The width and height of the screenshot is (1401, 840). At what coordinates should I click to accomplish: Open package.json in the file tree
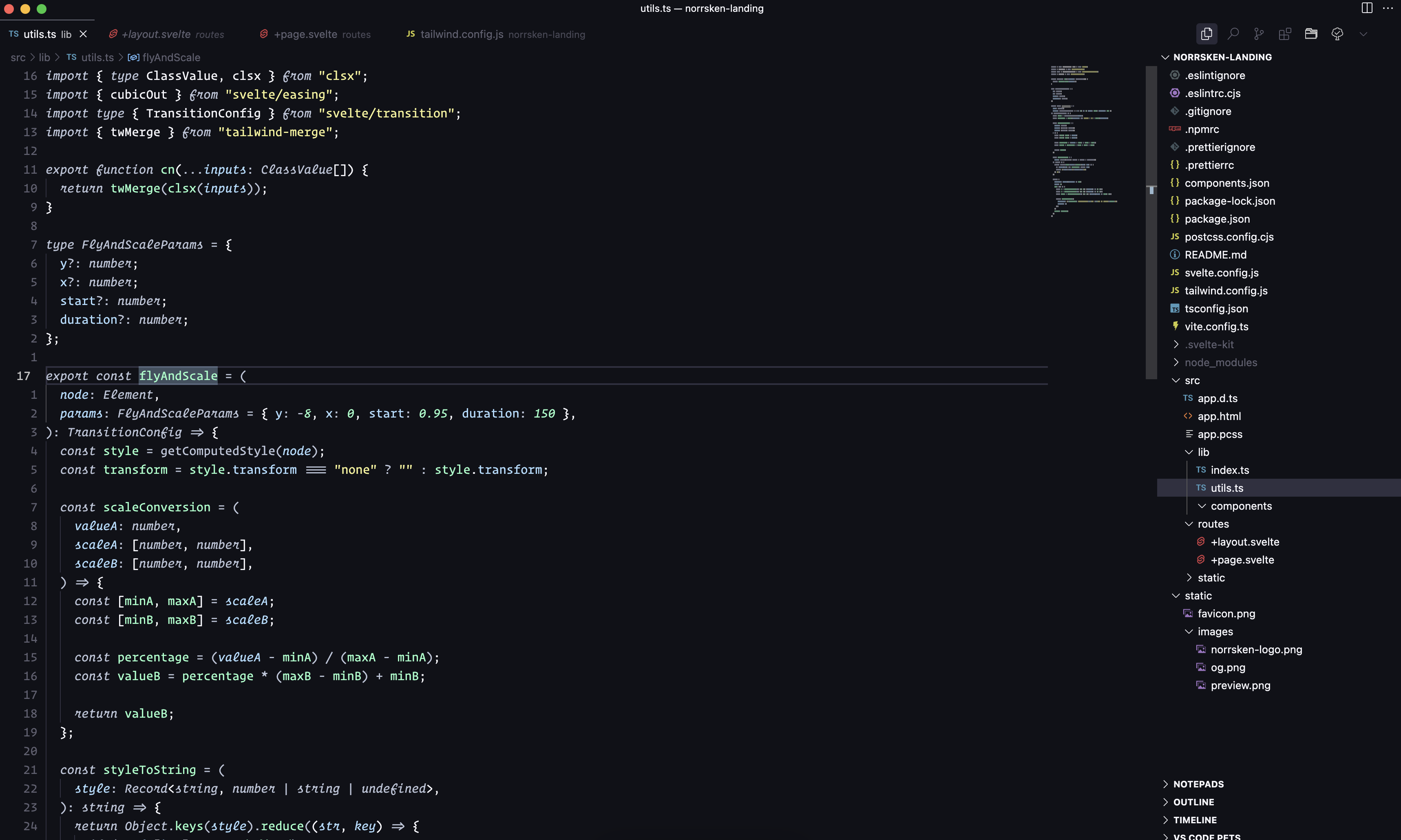point(1217,219)
